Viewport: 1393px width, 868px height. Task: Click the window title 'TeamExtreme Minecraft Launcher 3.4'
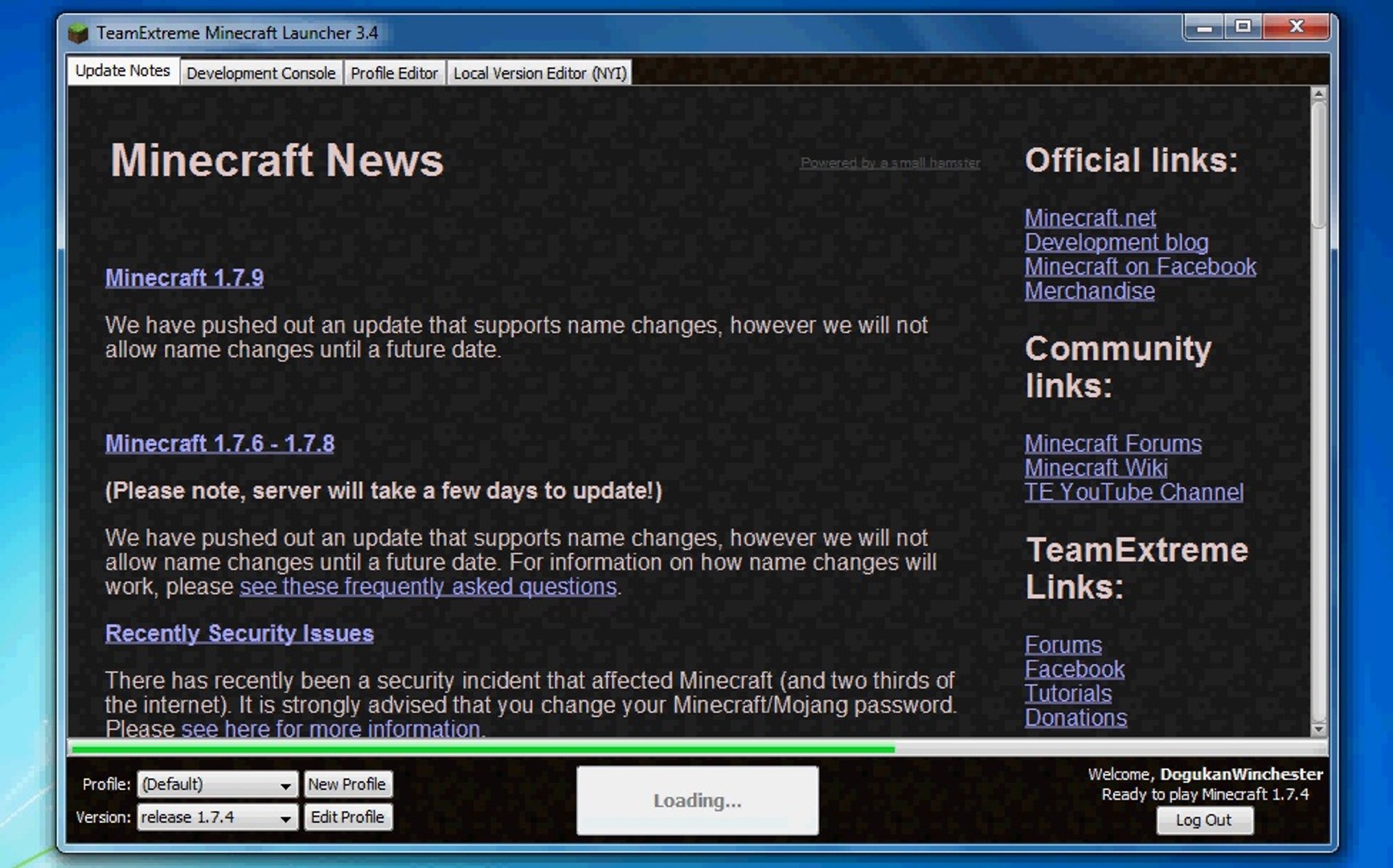click(237, 33)
